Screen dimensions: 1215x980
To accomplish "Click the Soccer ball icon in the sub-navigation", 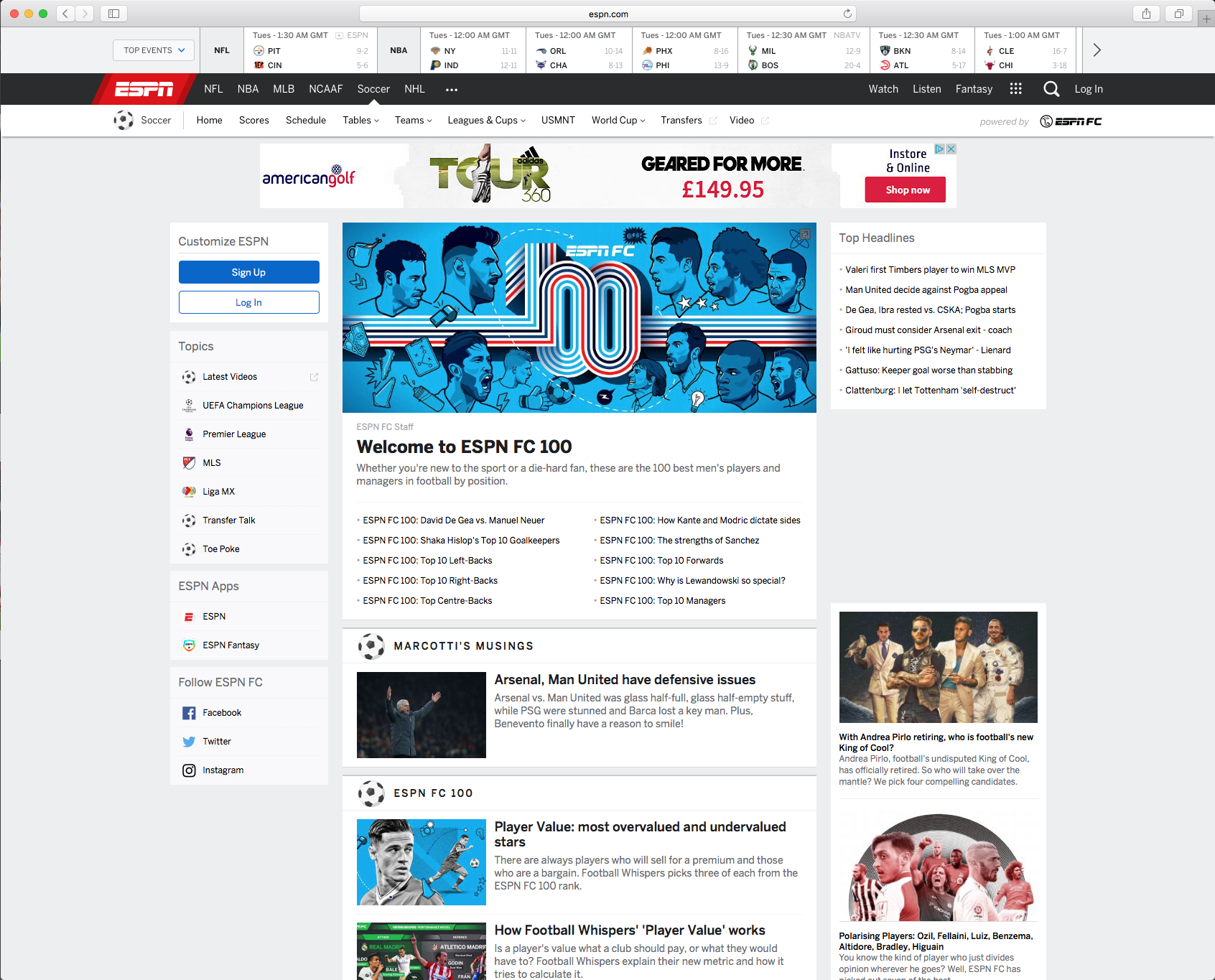I will pos(124,120).
